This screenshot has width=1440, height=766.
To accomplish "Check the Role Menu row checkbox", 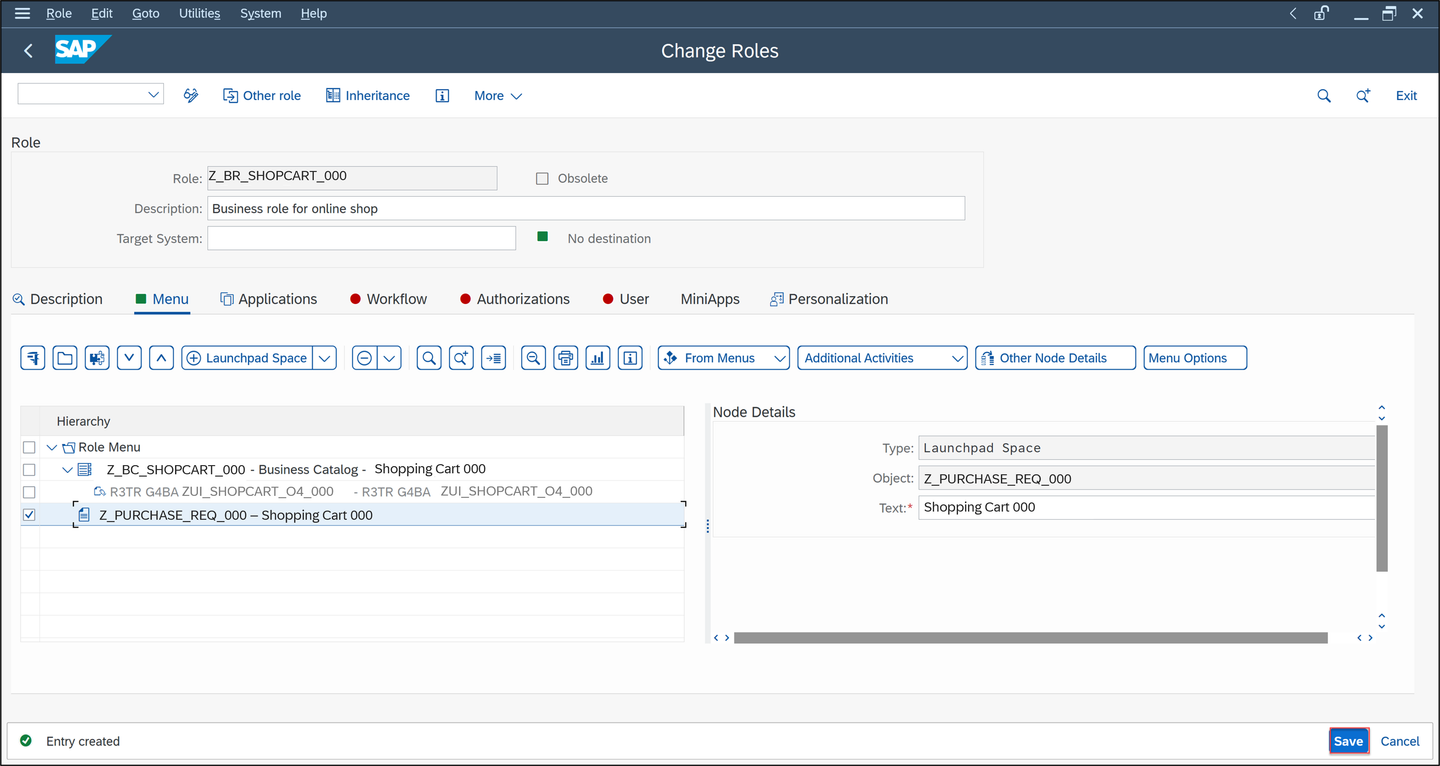I will click(x=29, y=448).
